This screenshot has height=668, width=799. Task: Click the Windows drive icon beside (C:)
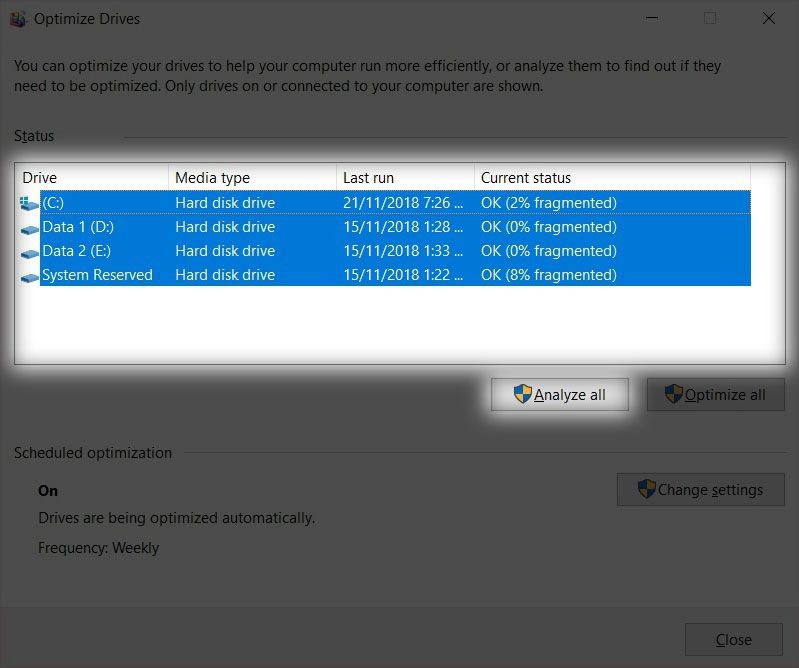tap(29, 203)
